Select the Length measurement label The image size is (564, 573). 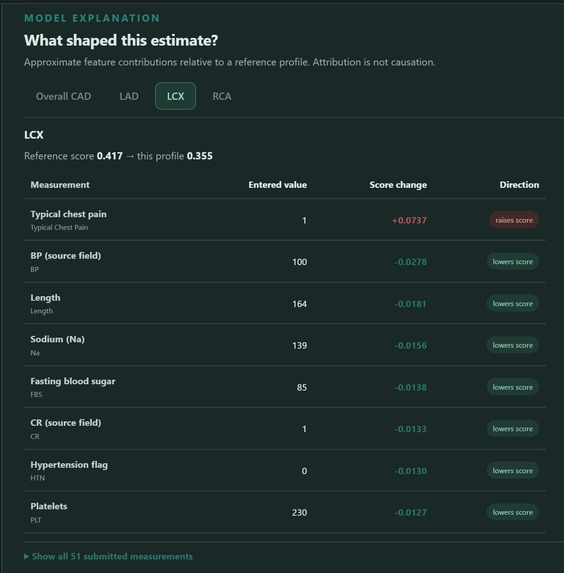(45, 298)
